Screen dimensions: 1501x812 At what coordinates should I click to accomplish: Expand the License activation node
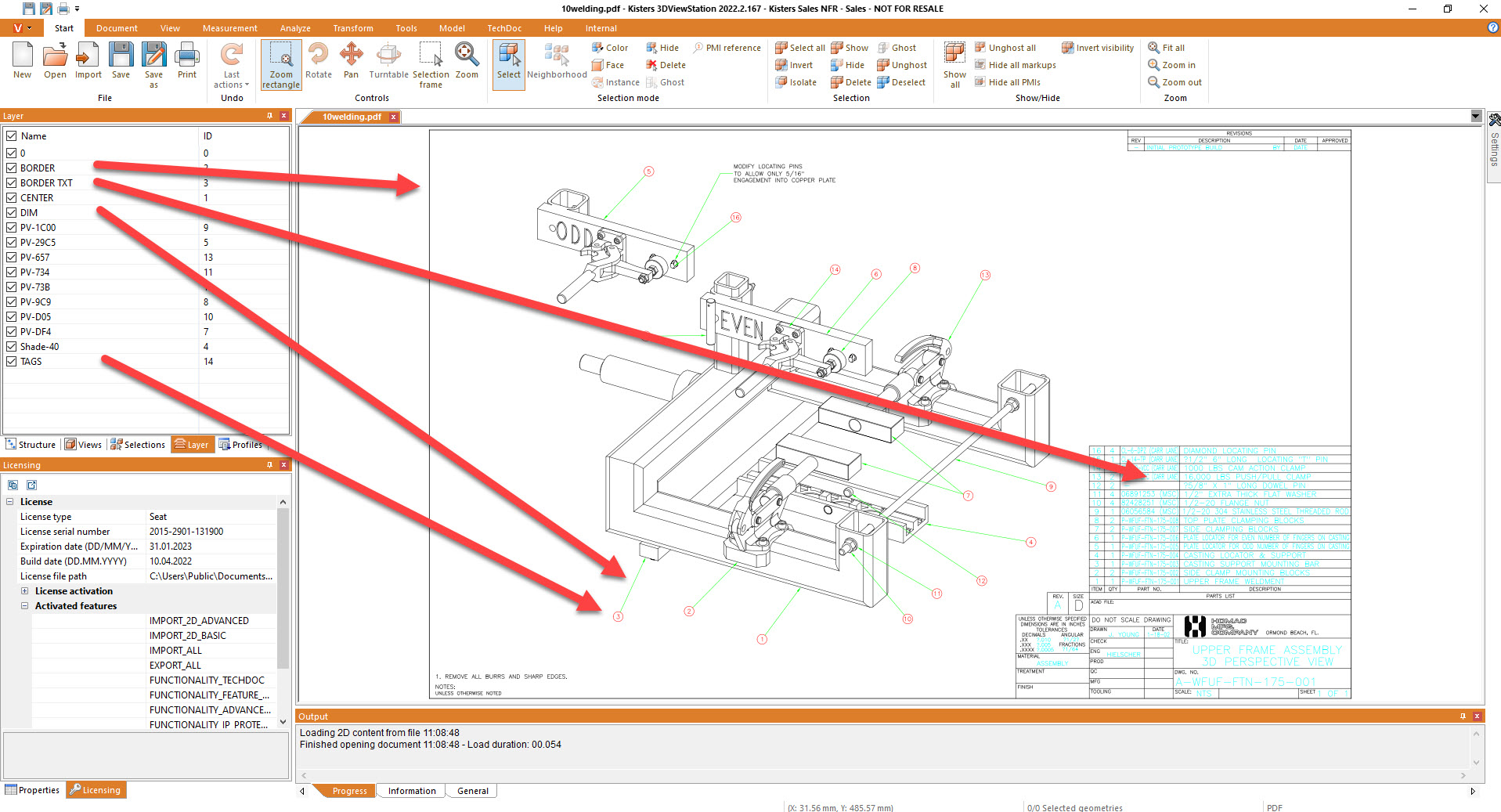(24, 591)
